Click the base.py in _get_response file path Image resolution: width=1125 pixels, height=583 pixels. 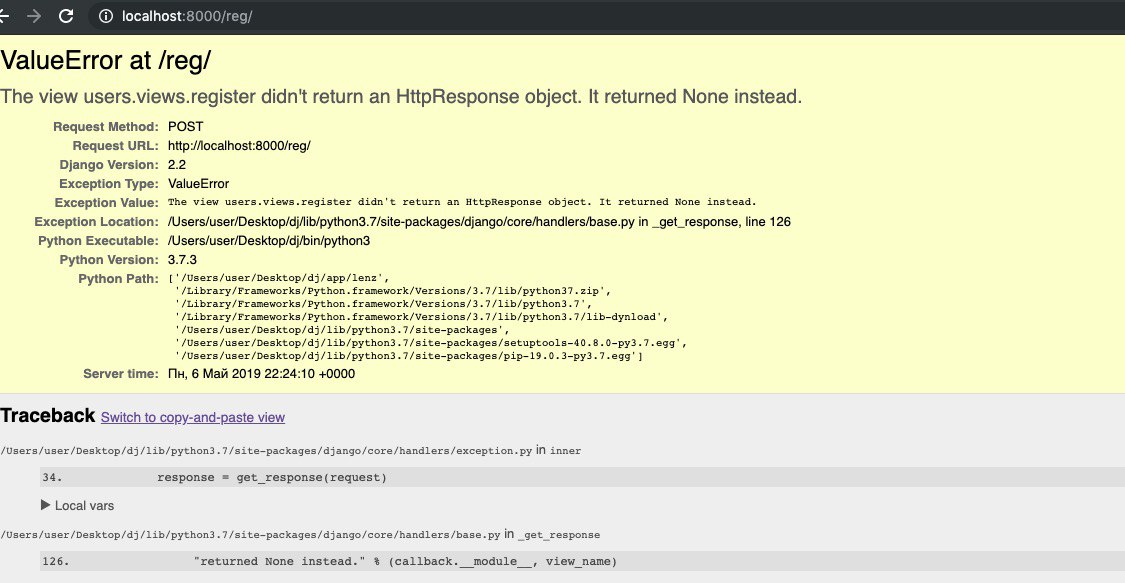click(300, 534)
